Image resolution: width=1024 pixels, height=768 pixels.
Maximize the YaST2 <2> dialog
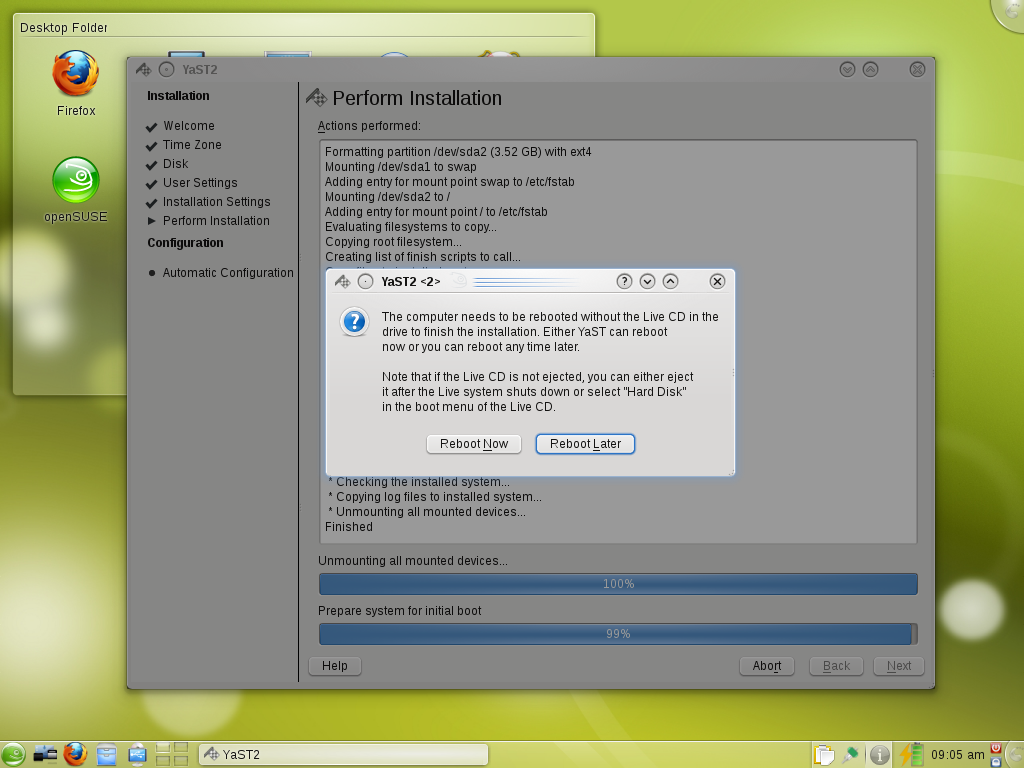(x=670, y=281)
